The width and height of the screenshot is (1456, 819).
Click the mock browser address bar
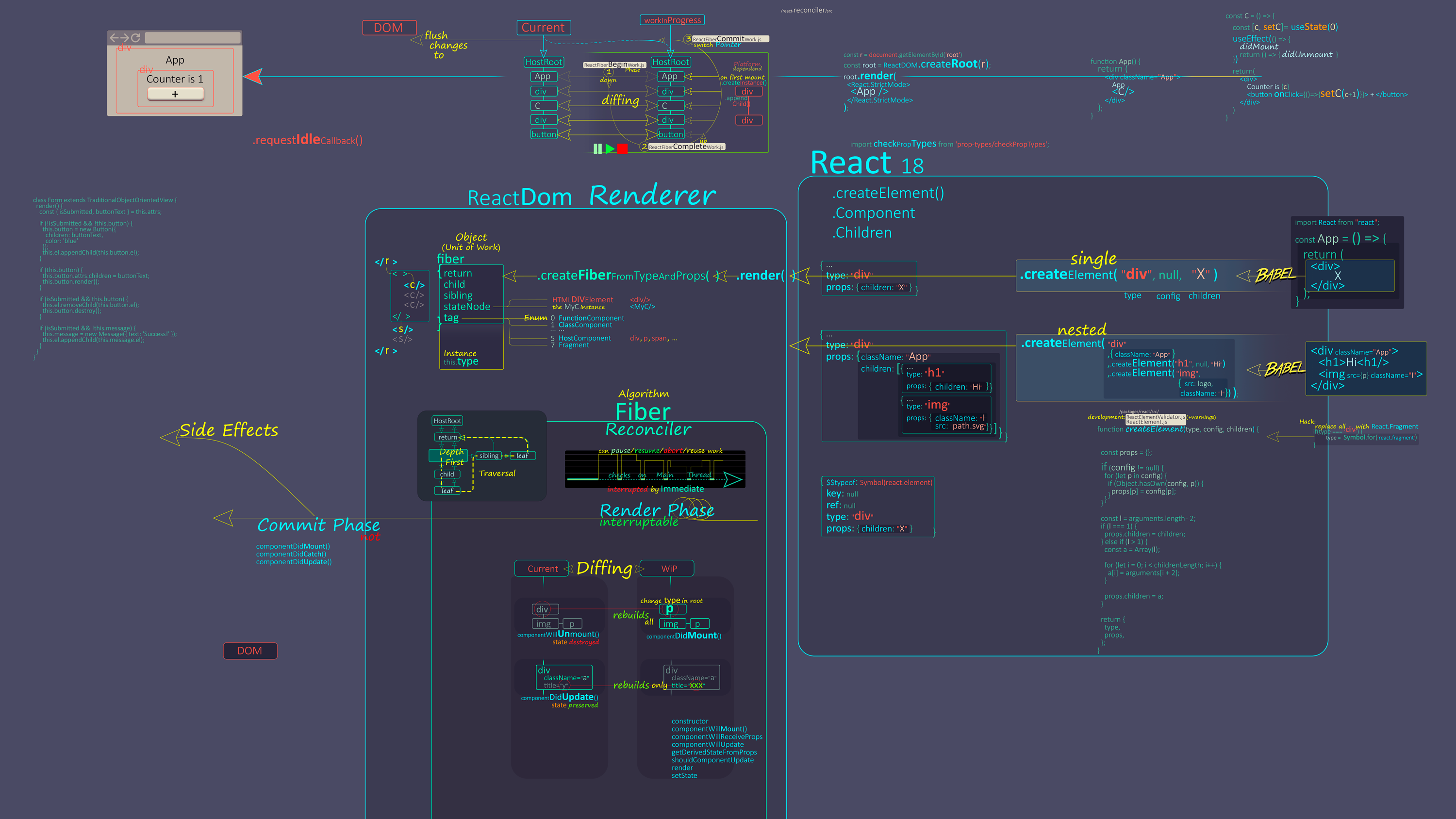[x=192, y=38]
